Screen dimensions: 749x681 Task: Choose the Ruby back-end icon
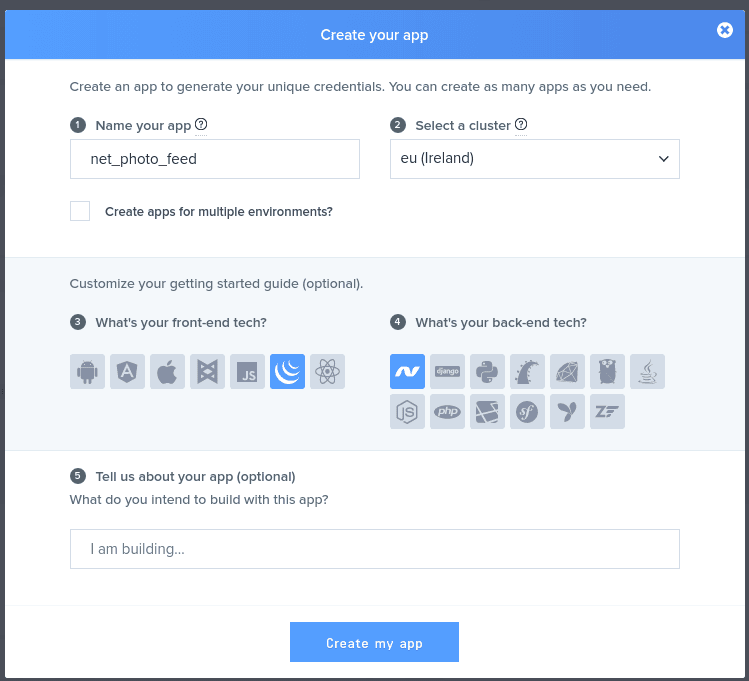(x=567, y=372)
